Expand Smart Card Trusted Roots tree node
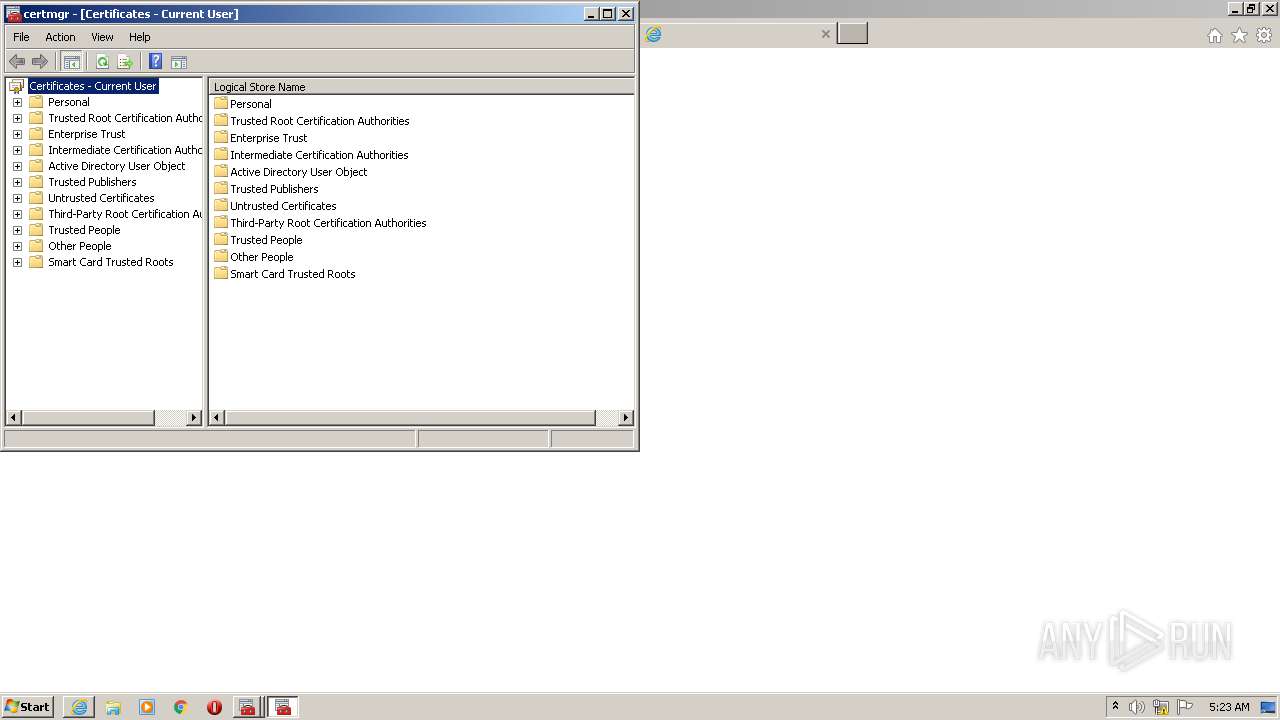The height and width of the screenshot is (720, 1280). [x=17, y=262]
